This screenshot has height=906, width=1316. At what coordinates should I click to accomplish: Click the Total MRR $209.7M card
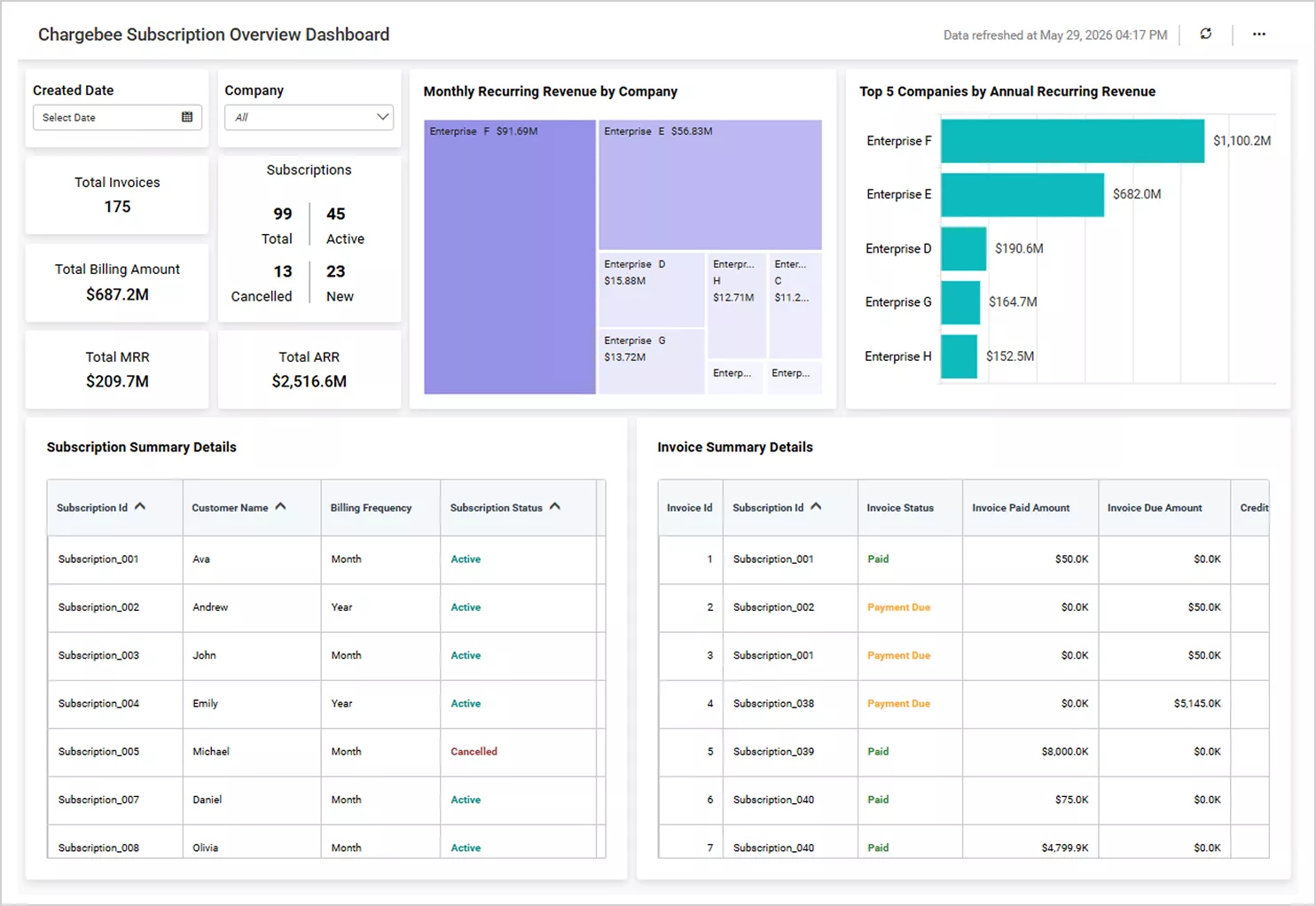point(117,370)
